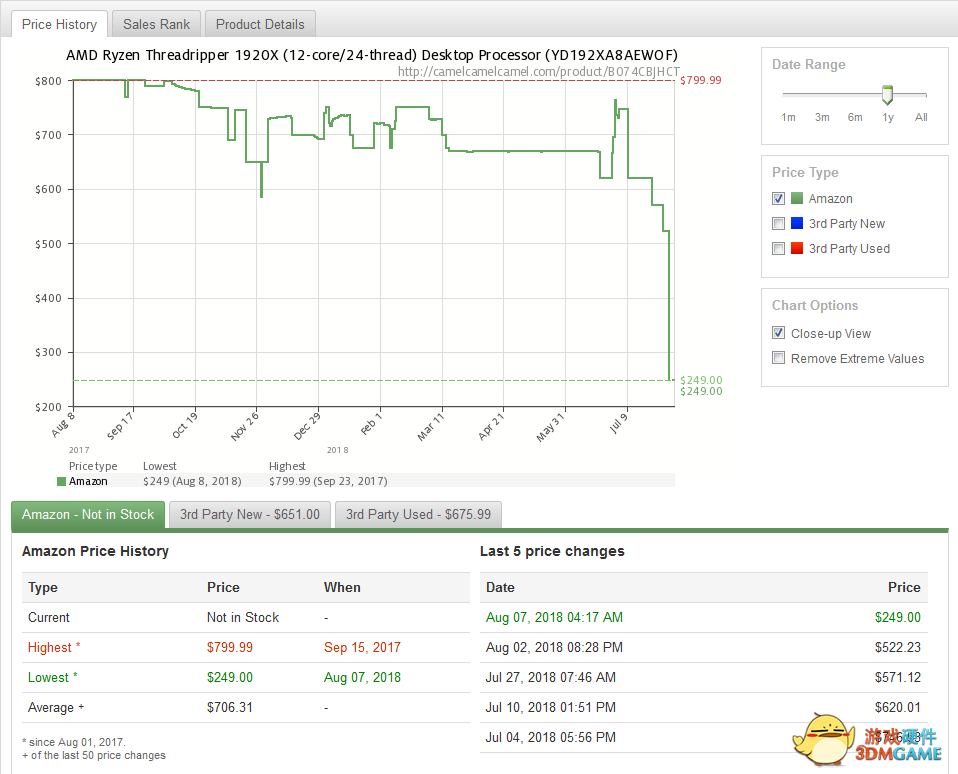
Task: Click the Amazon Price History heading
Action: coord(95,551)
